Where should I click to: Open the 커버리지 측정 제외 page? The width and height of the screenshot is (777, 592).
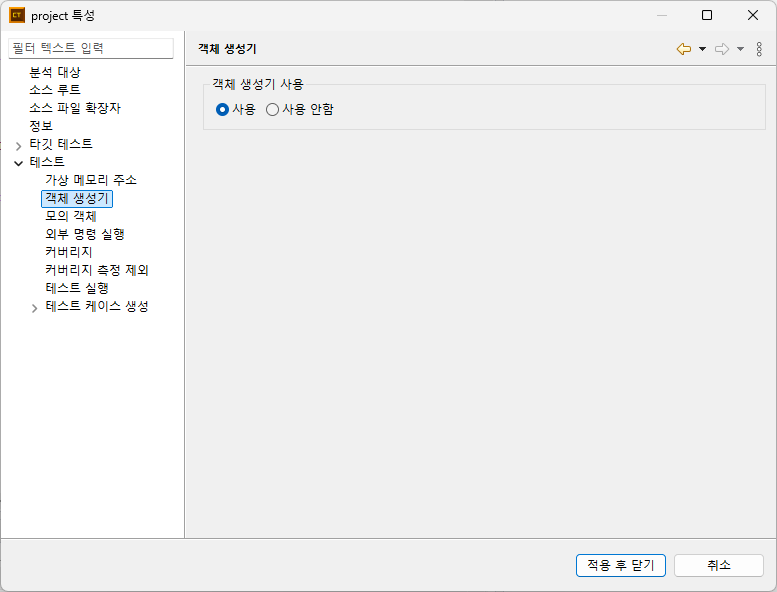tap(97, 270)
